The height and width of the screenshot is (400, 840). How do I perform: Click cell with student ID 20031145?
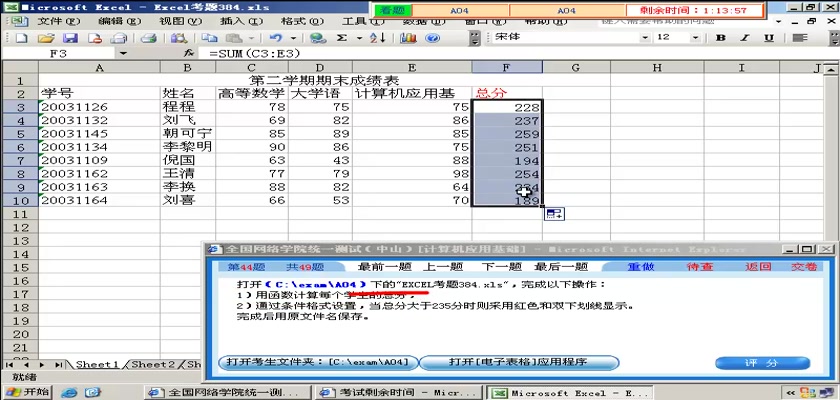point(99,133)
